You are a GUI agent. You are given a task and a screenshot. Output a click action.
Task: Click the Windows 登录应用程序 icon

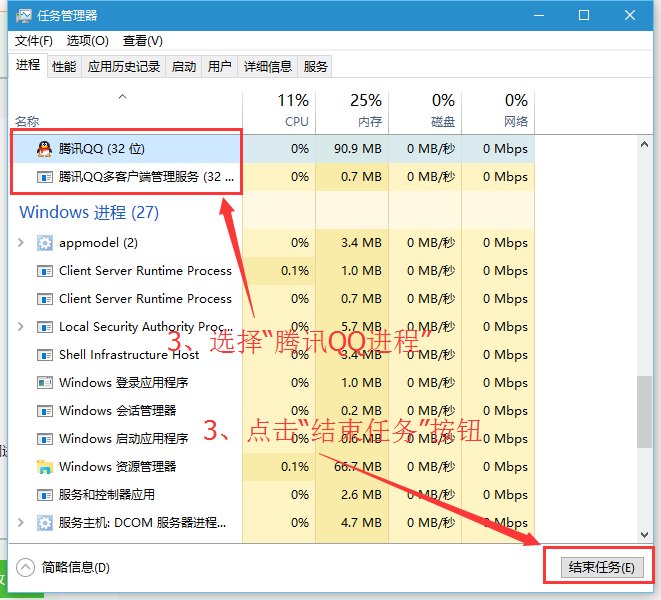(45, 383)
